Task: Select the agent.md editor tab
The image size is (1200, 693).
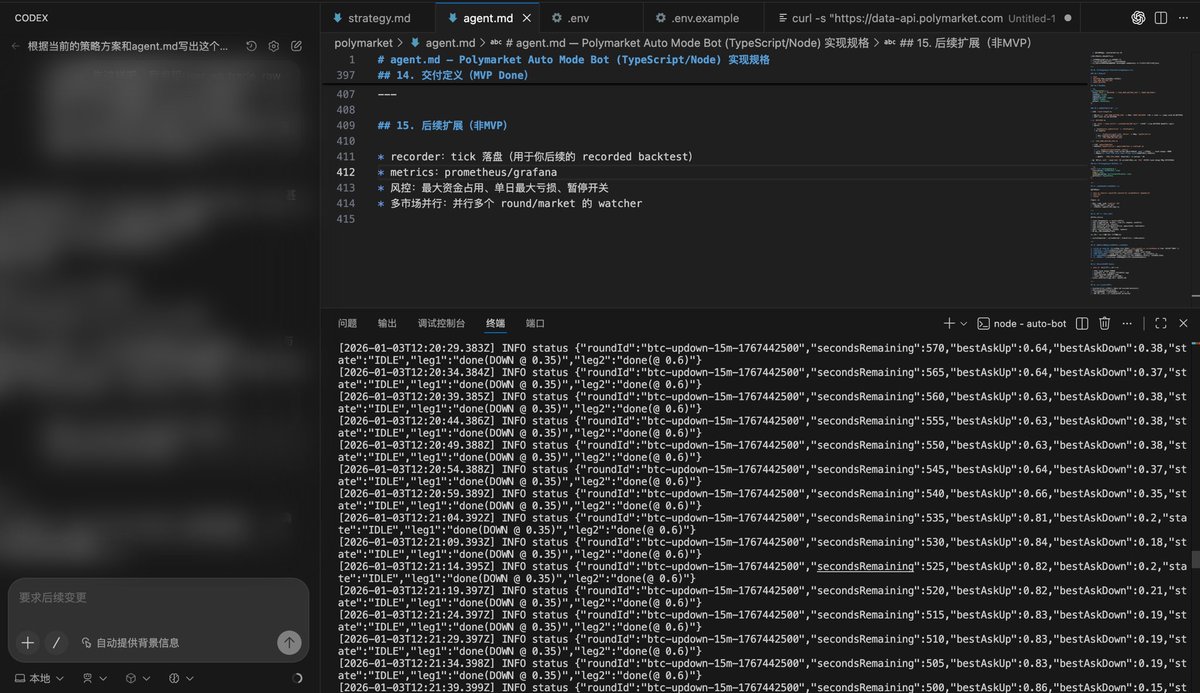Action: click(488, 18)
